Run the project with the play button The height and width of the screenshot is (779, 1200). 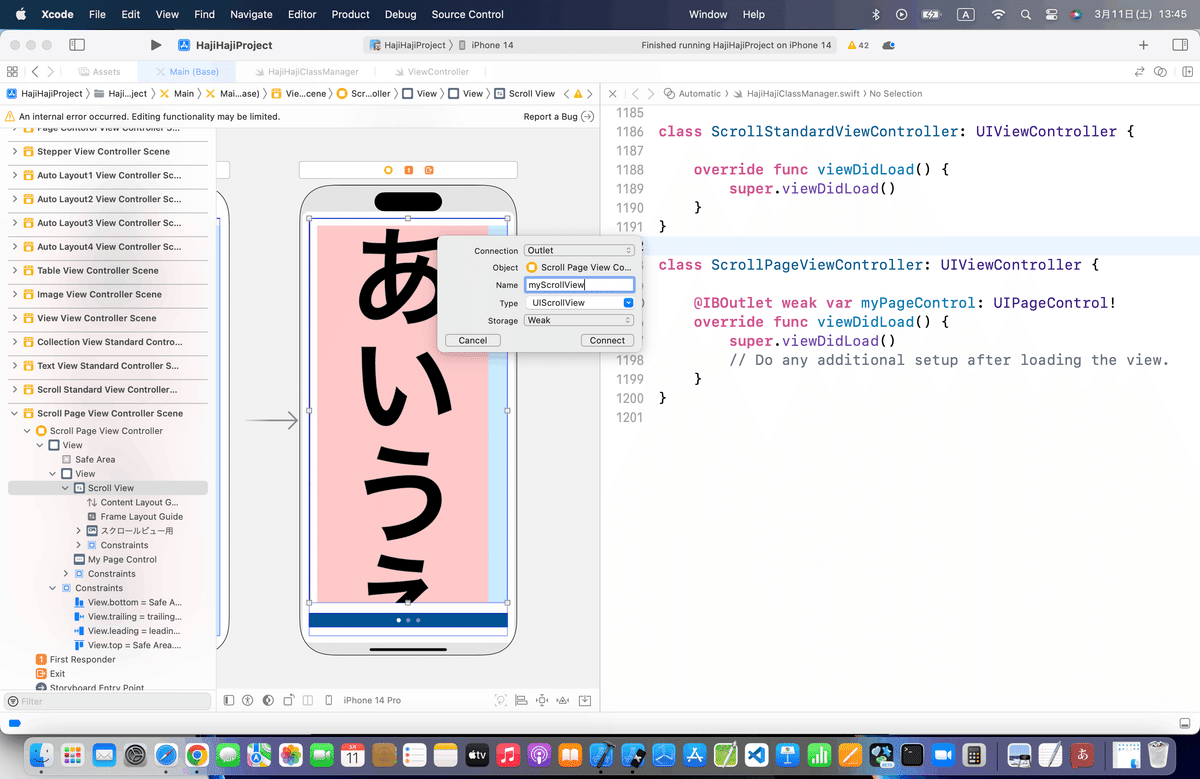click(x=155, y=45)
